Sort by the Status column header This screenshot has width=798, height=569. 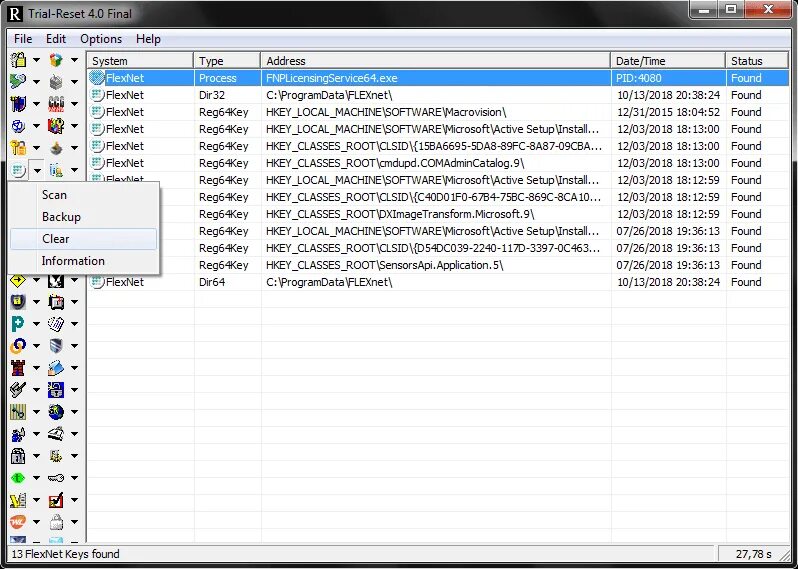[x=757, y=61]
